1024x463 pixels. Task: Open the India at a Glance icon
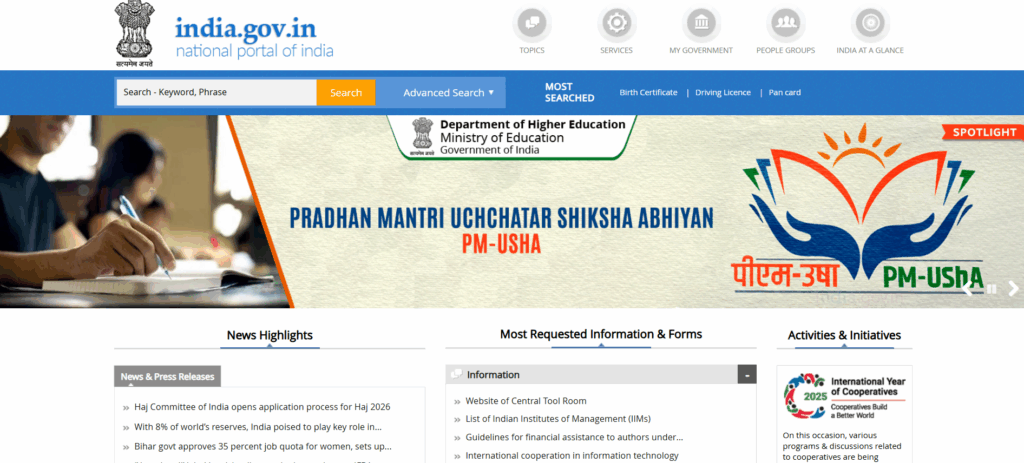point(870,24)
